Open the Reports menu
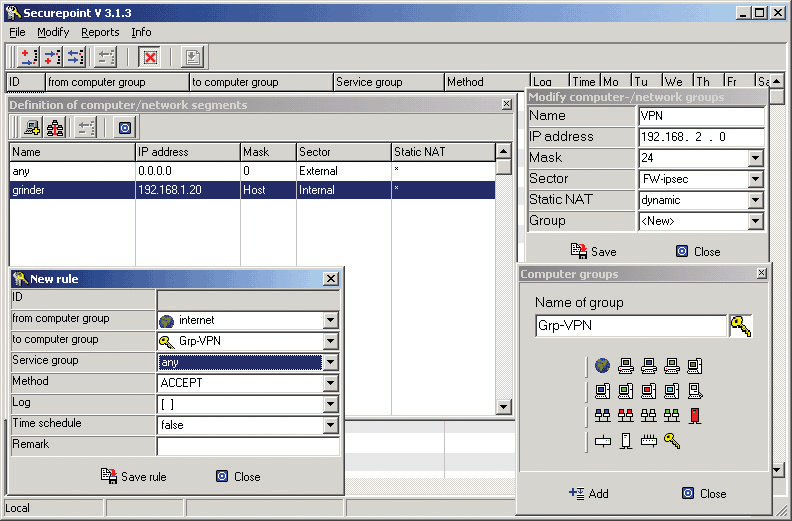The width and height of the screenshot is (792, 521). click(x=100, y=32)
